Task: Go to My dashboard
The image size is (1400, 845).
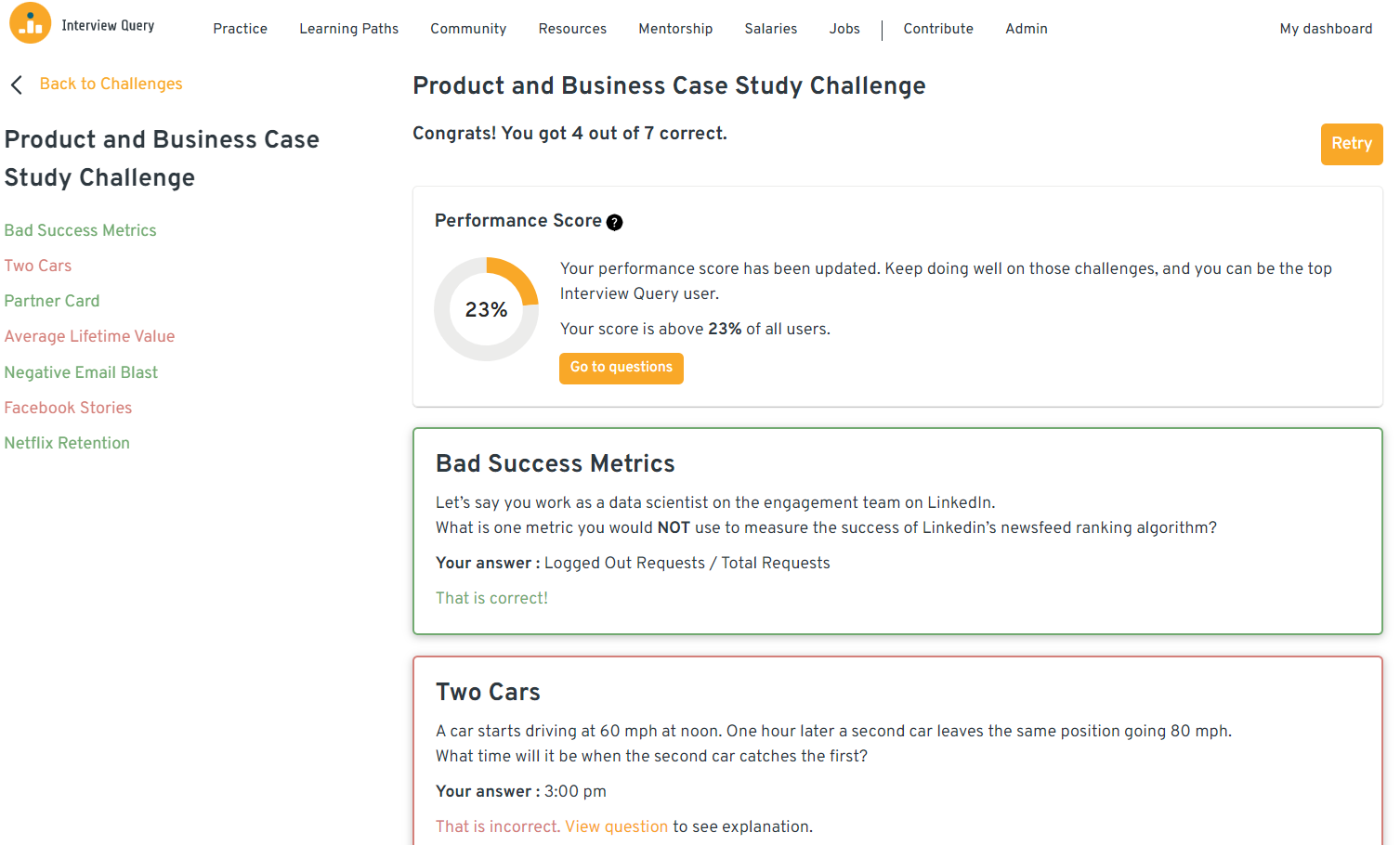Action: pos(1326,29)
